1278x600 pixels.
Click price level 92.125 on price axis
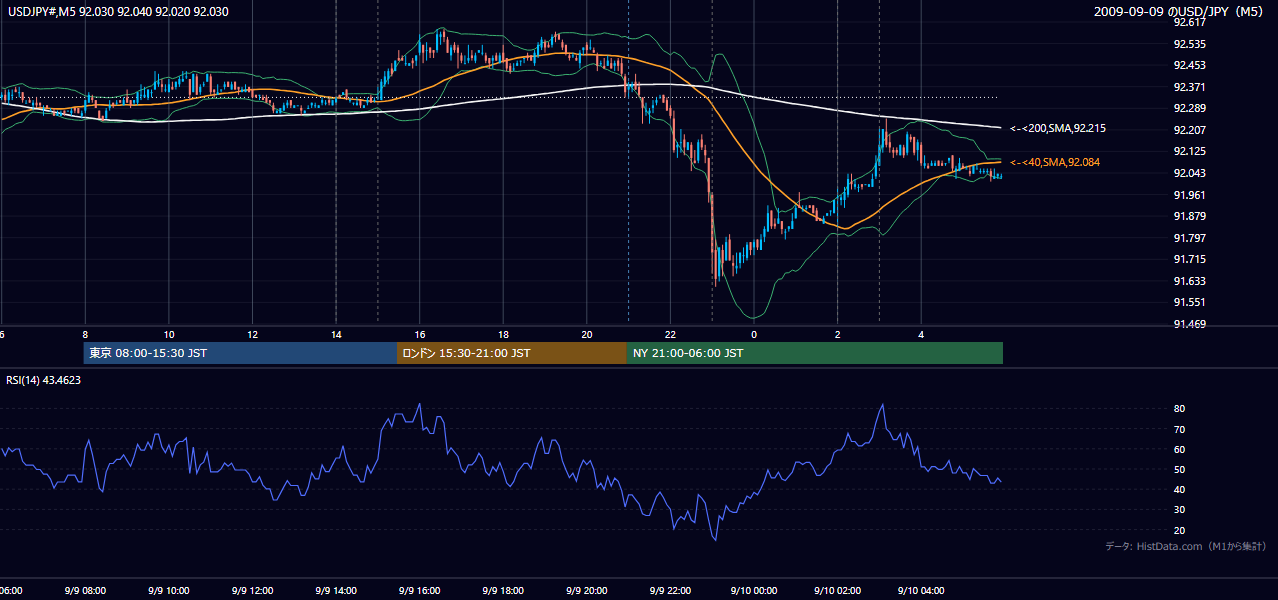(x=1189, y=151)
